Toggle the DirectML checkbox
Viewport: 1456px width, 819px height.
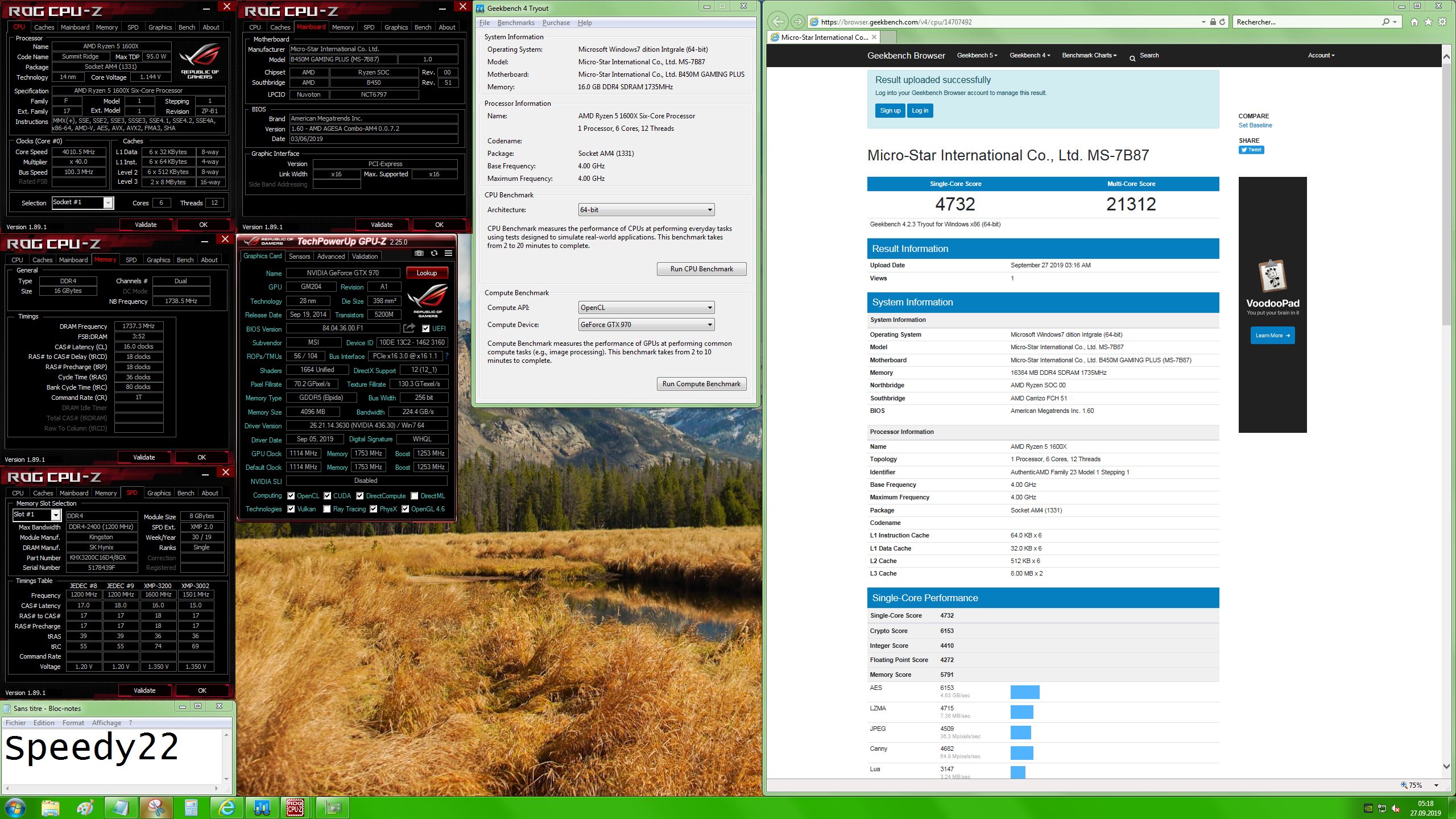[415, 496]
